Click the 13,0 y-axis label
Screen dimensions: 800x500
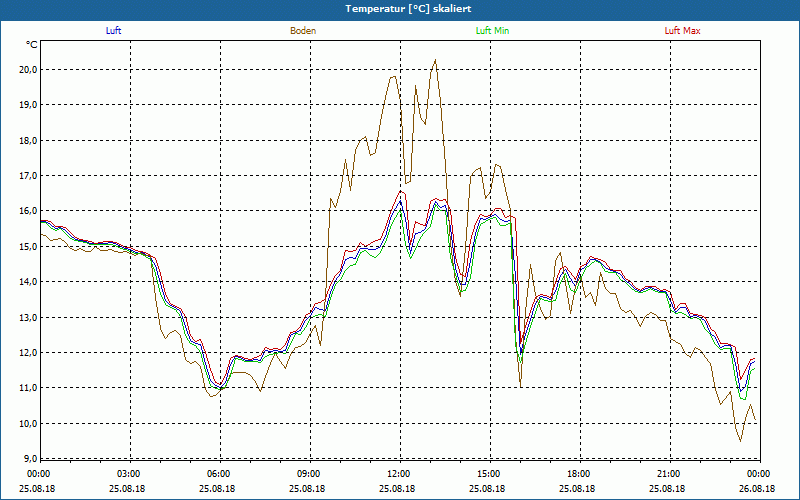click(28, 317)
